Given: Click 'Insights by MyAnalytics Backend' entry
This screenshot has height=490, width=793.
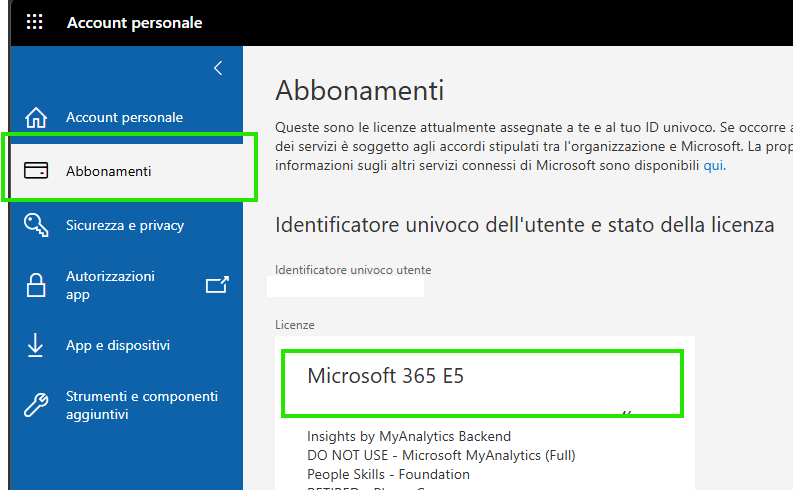Looking at the screenshot, I should (x=409, y=436).
